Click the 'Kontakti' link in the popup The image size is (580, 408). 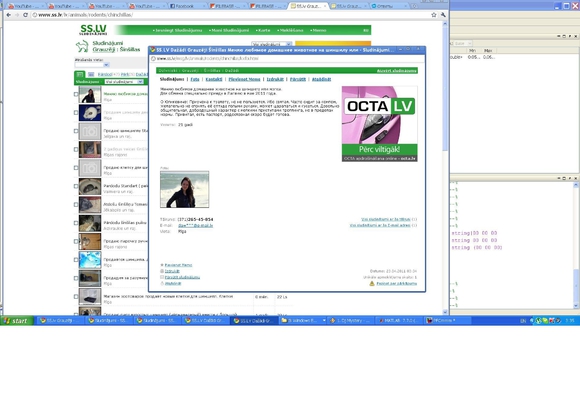(x=214, y=79)
